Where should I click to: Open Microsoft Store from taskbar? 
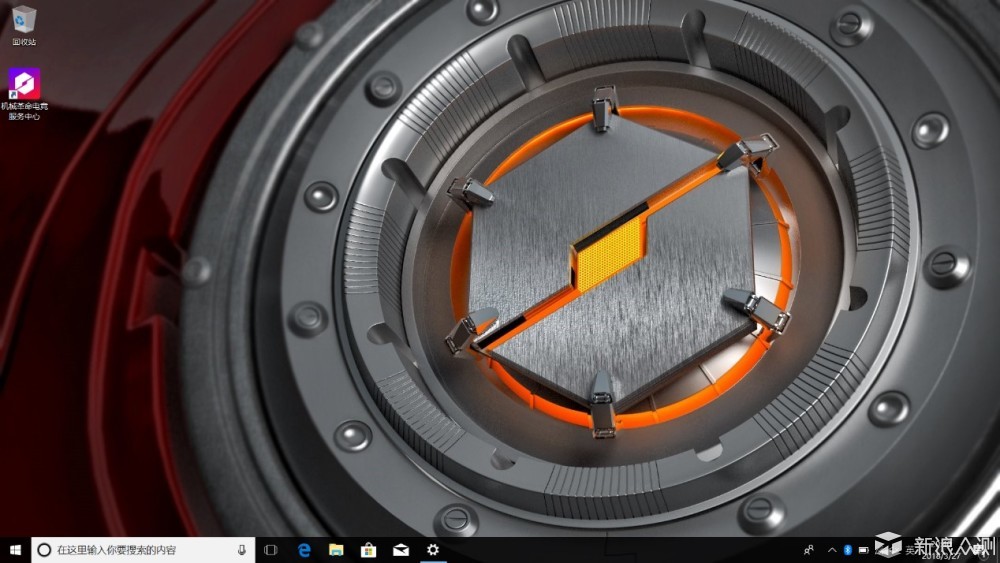click(368, 550)
